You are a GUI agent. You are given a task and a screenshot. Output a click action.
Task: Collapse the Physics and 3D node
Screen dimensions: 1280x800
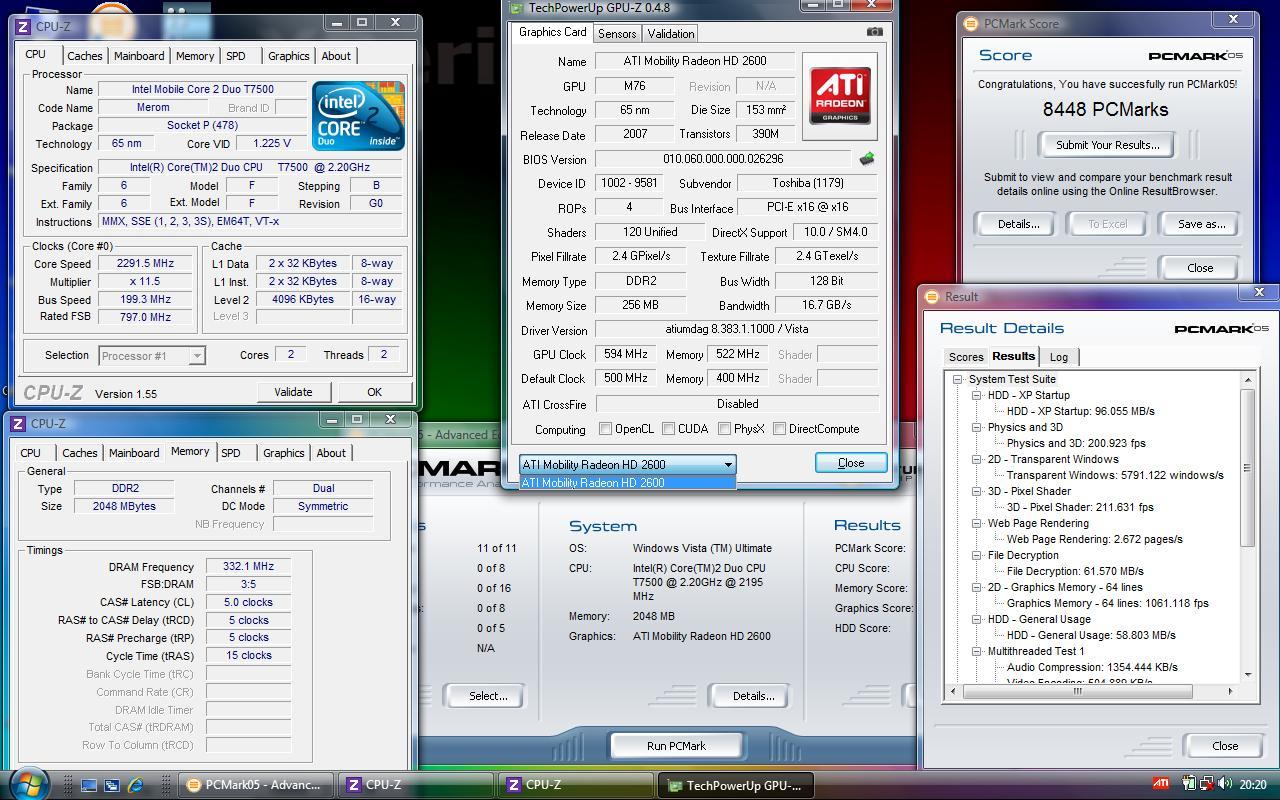click(977, 427)
